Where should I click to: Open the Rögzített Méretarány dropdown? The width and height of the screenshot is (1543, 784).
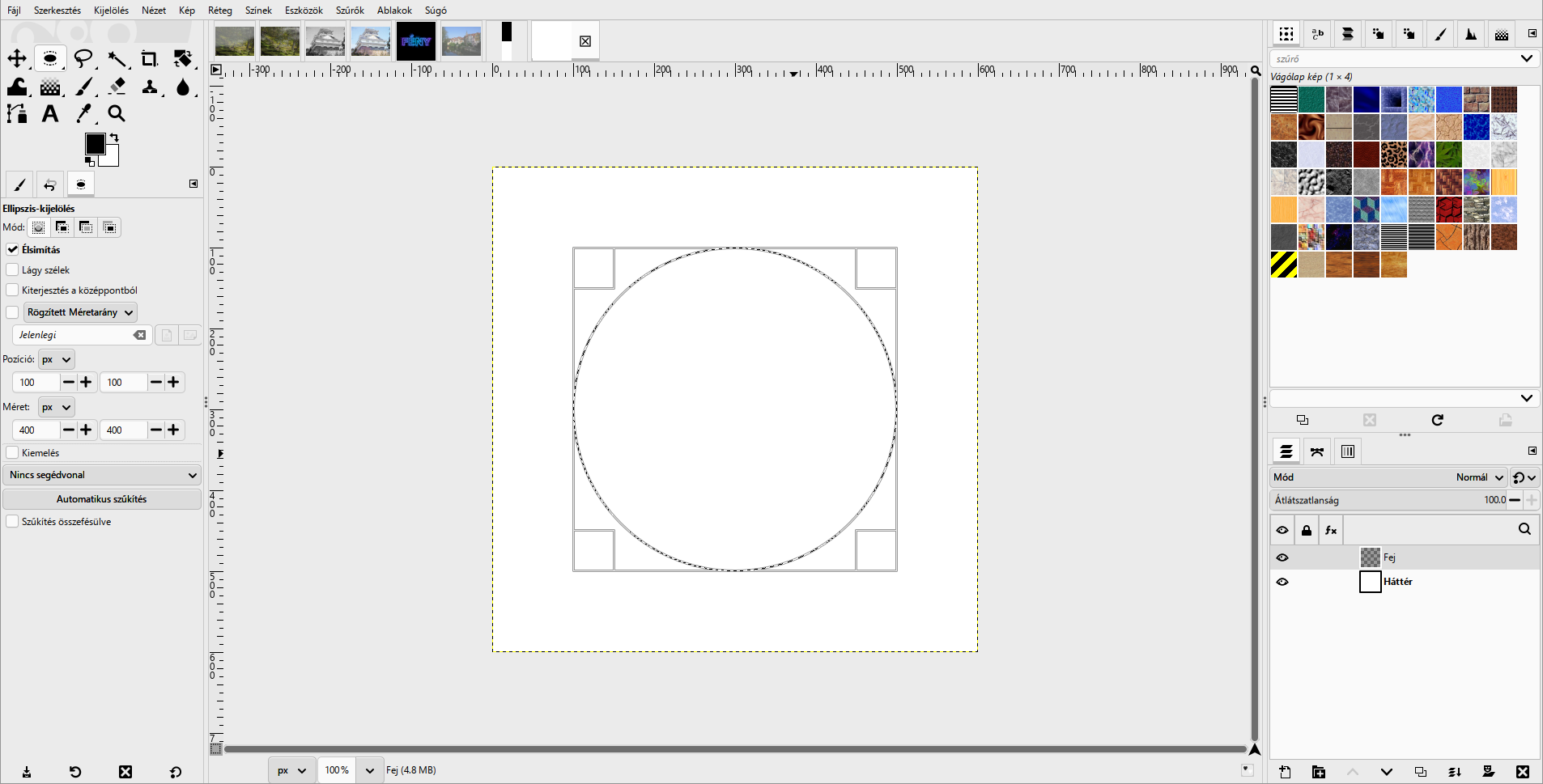[x=79, y=312]
